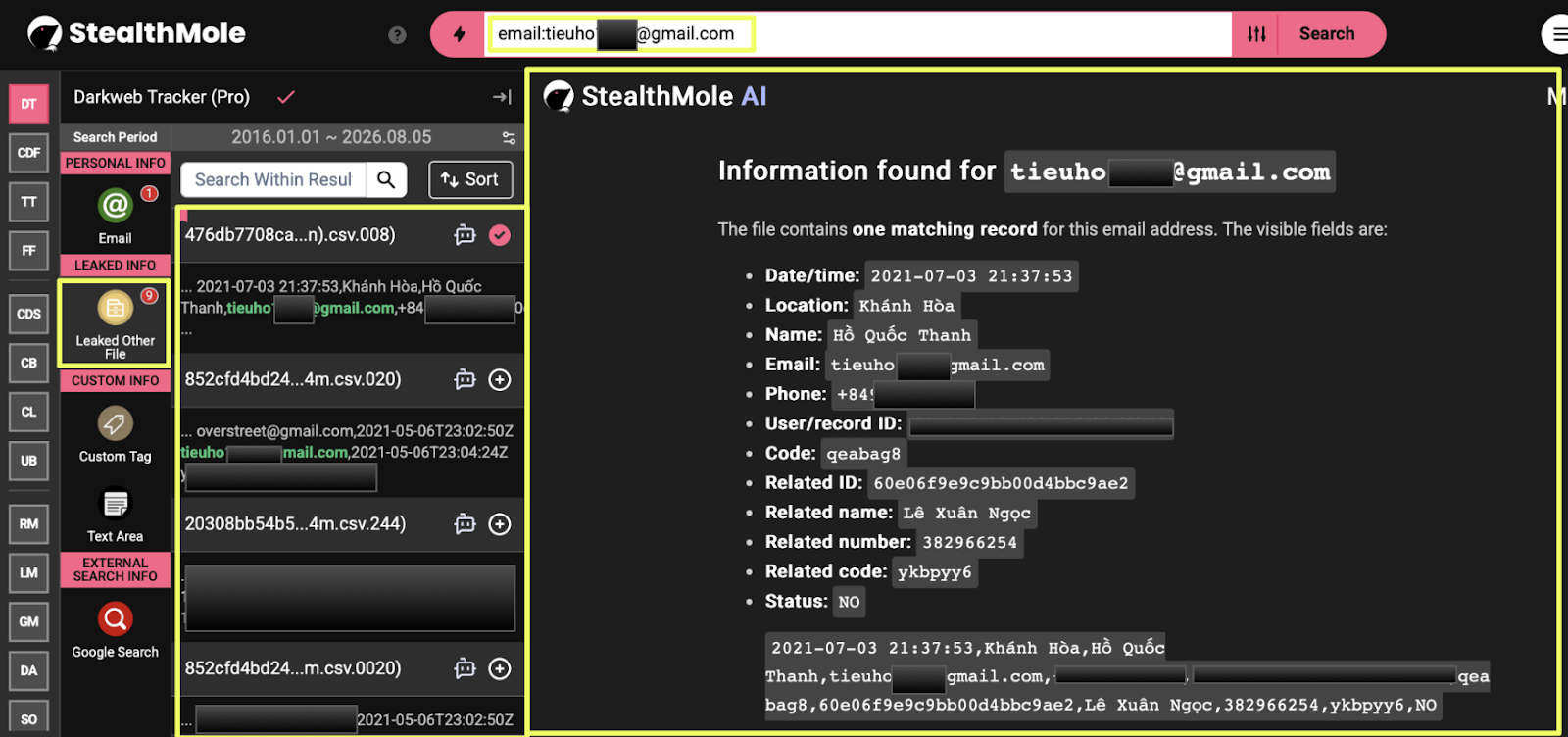Focus the Search Within Result field
The height and width of the screenshot is (737, 1568).
coord(273,179)
